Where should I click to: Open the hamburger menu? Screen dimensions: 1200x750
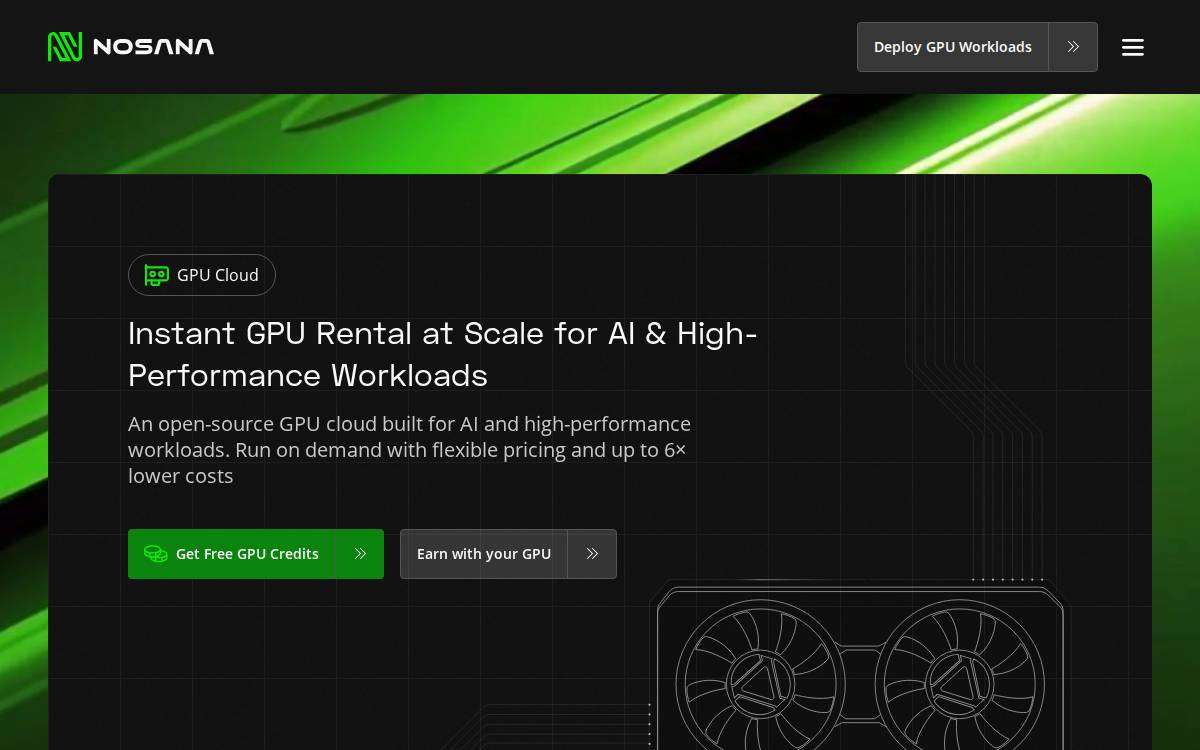click(1133, 47)
